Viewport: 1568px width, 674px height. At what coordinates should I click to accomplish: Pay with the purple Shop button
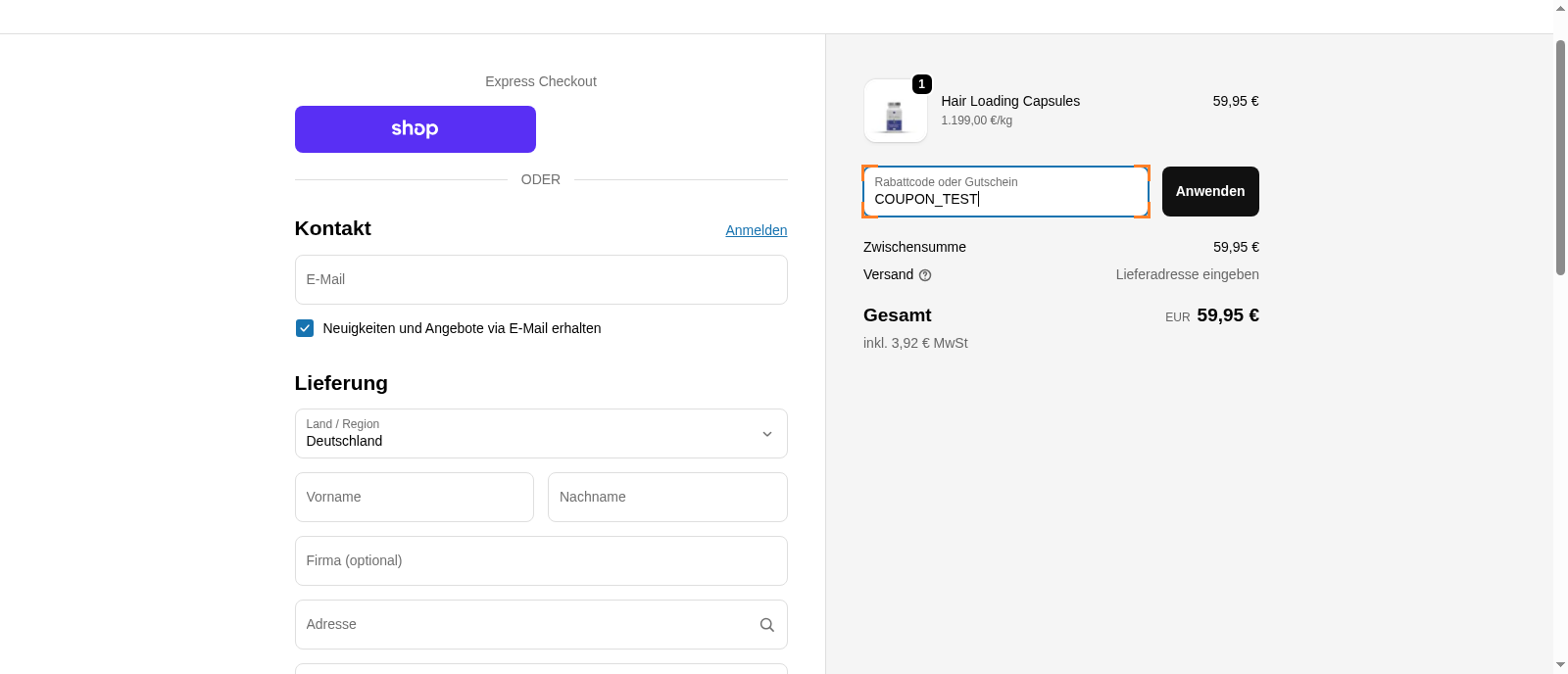click(415, 129)
